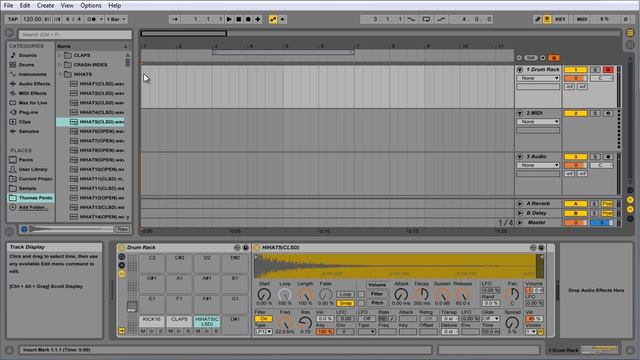The height and width of the screenshot is (360, 640).
Task: Expand the CRASH-RIDES folder
Action: click(60, 64)
